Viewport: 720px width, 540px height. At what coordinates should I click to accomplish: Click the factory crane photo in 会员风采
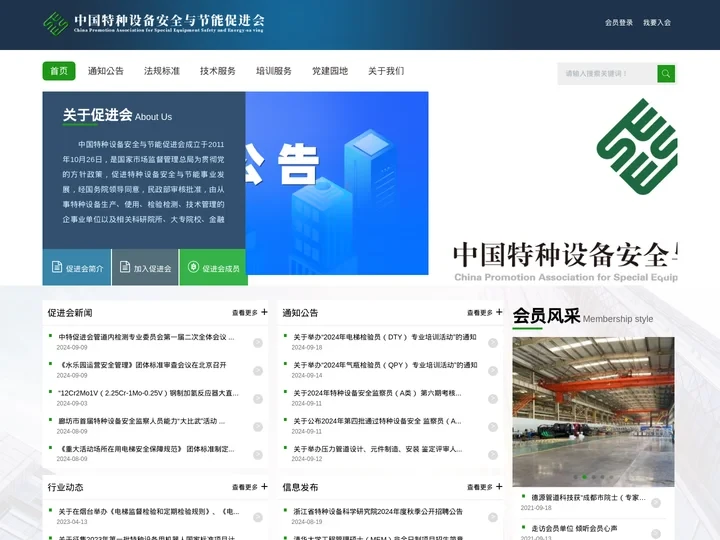point(593,412)
